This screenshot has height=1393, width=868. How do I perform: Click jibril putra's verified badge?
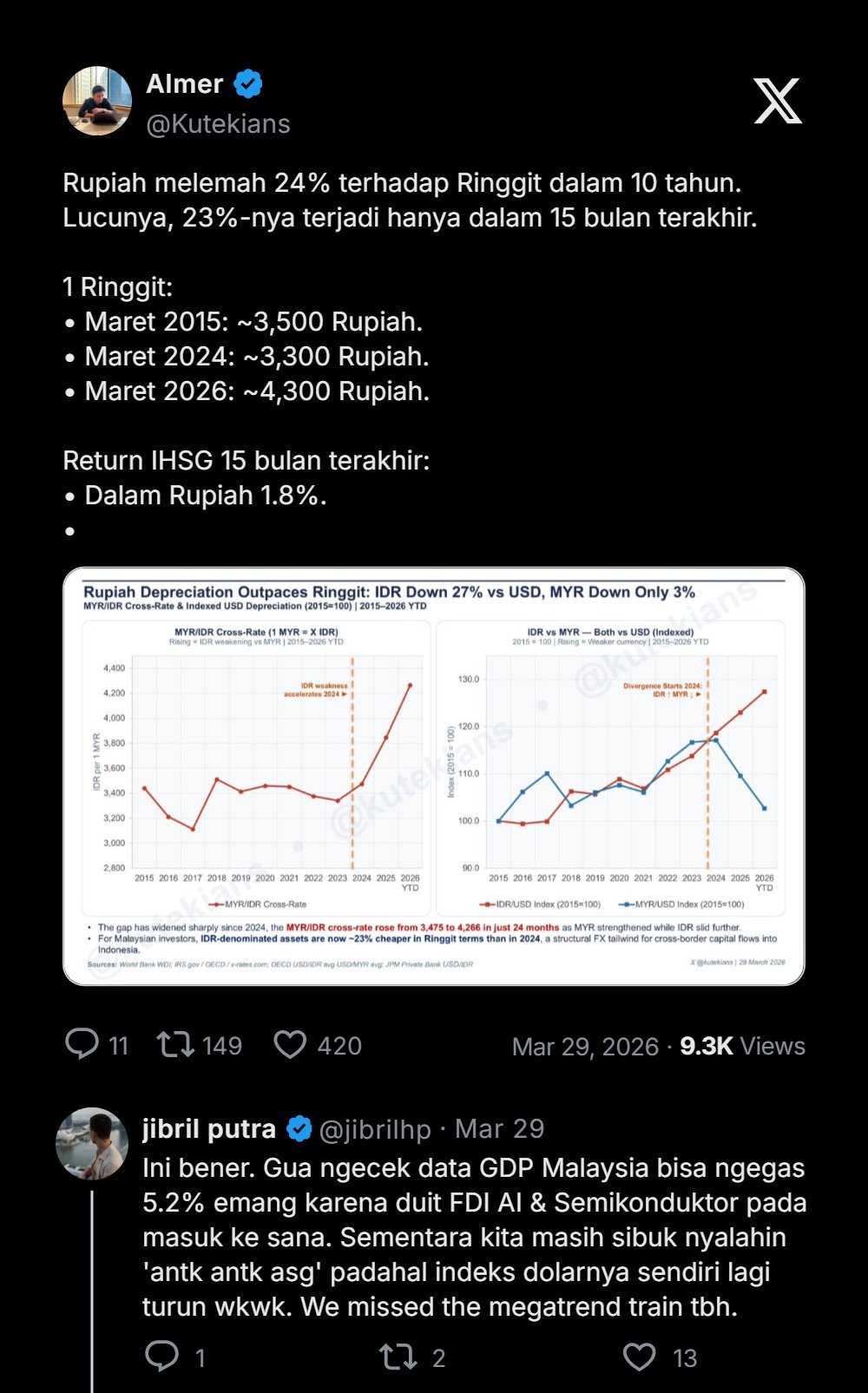tap(299, 1128)
